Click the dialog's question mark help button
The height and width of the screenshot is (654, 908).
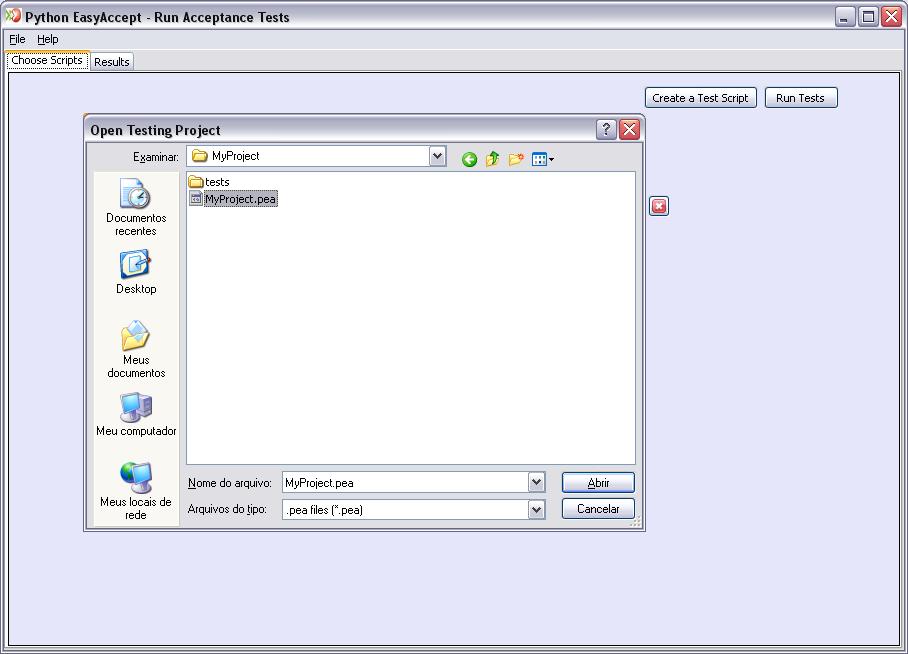tap(606, 129)
